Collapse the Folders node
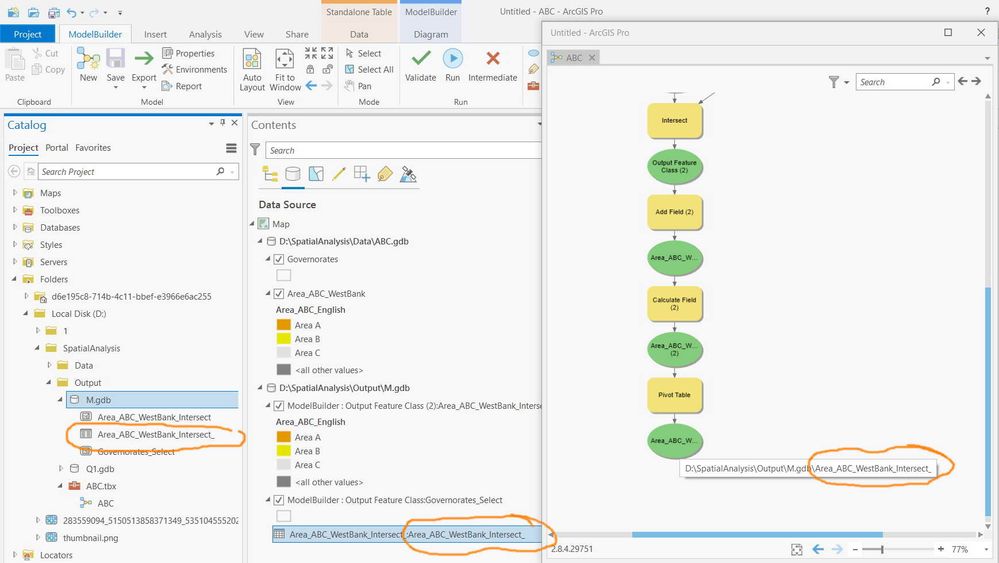The width and height of the screenshot is (999, 563). click(x=15, y=279)
